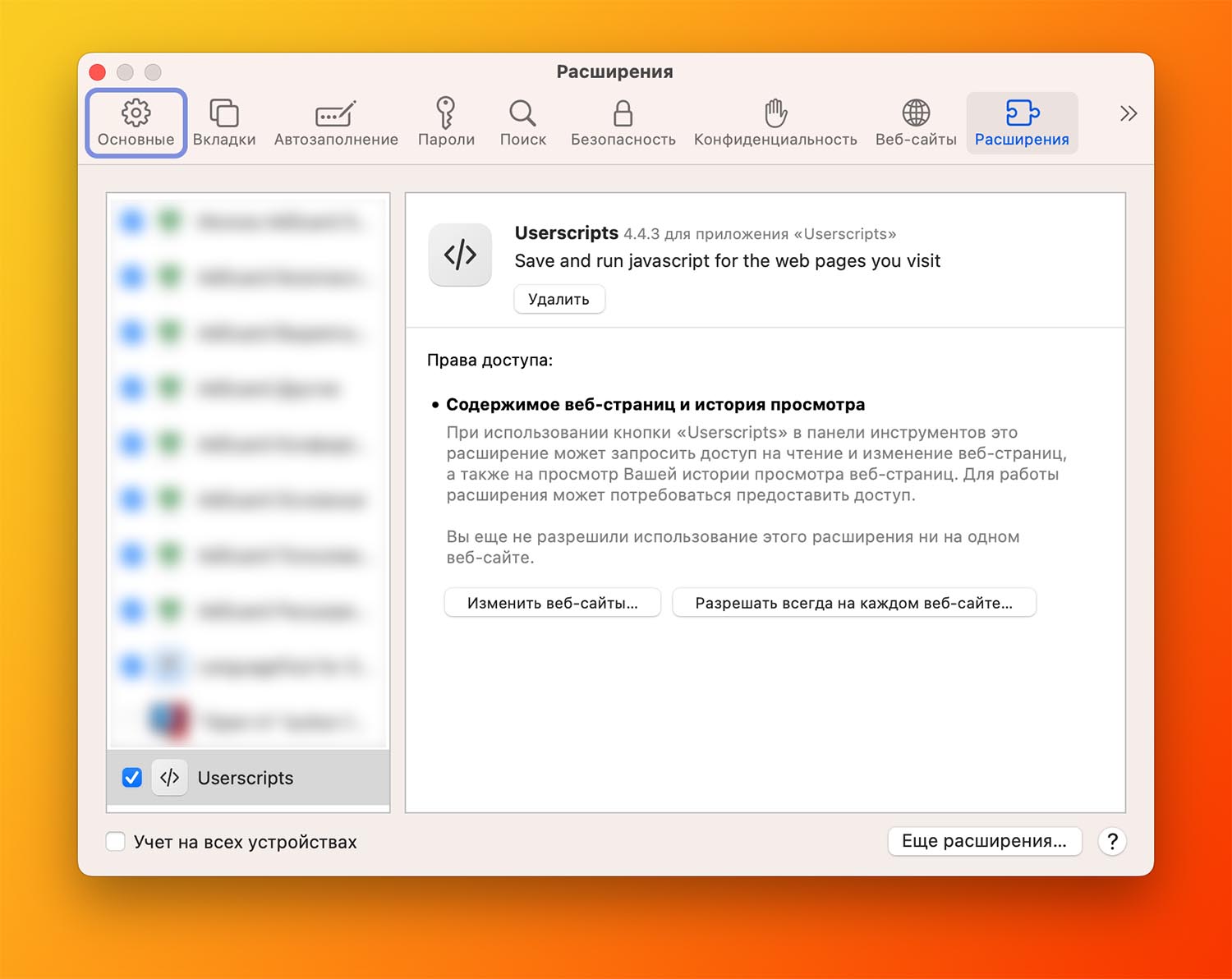Screen dimensions: 1232x979
Task: Open the Автозаполнение preferences tab
Action: [x=336, y=123]
